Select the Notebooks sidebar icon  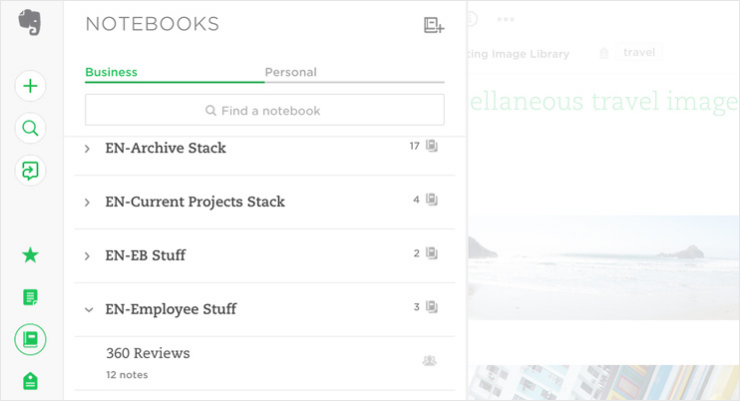coord(31,340)
